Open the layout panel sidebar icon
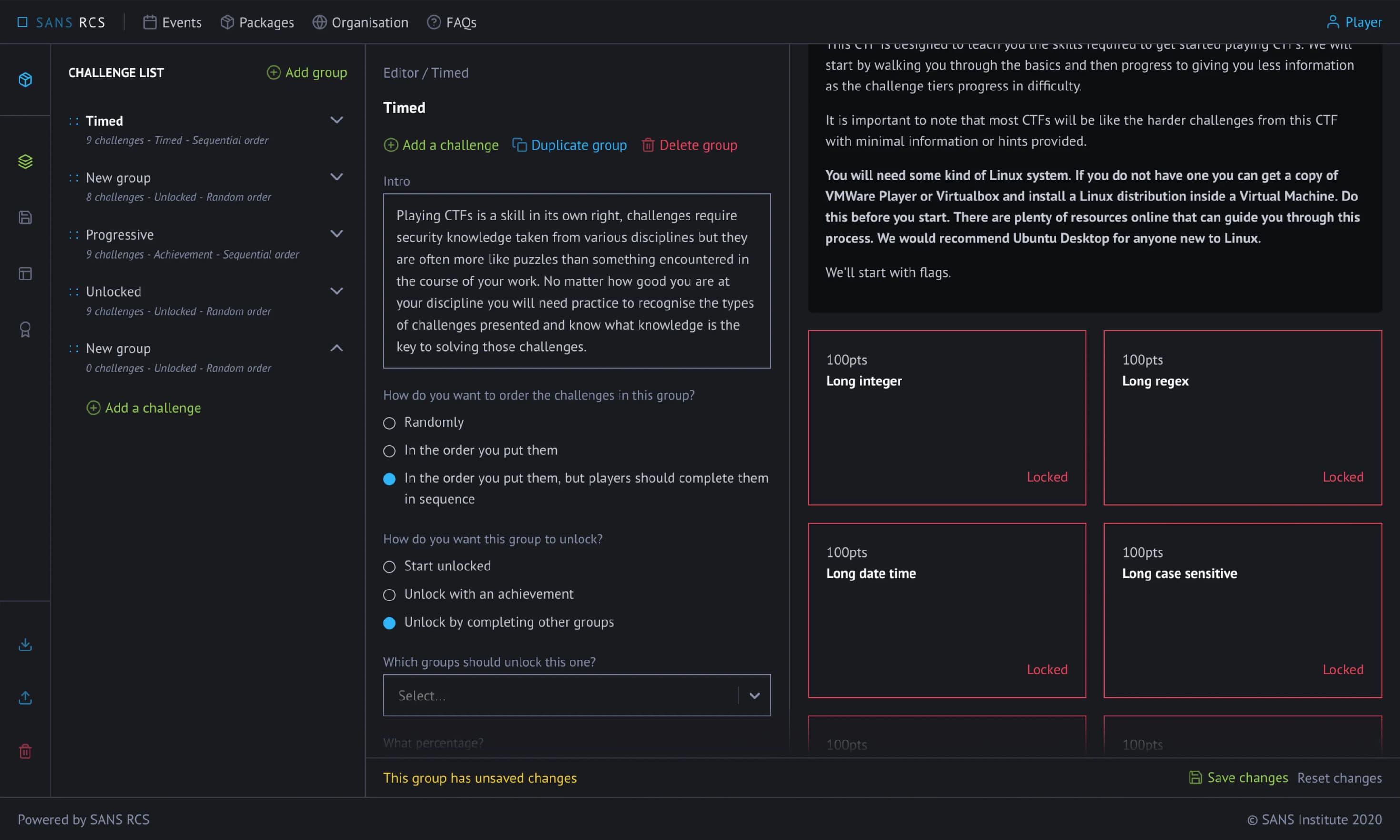This screenshot has height=840, width=1400. point(25,273)
